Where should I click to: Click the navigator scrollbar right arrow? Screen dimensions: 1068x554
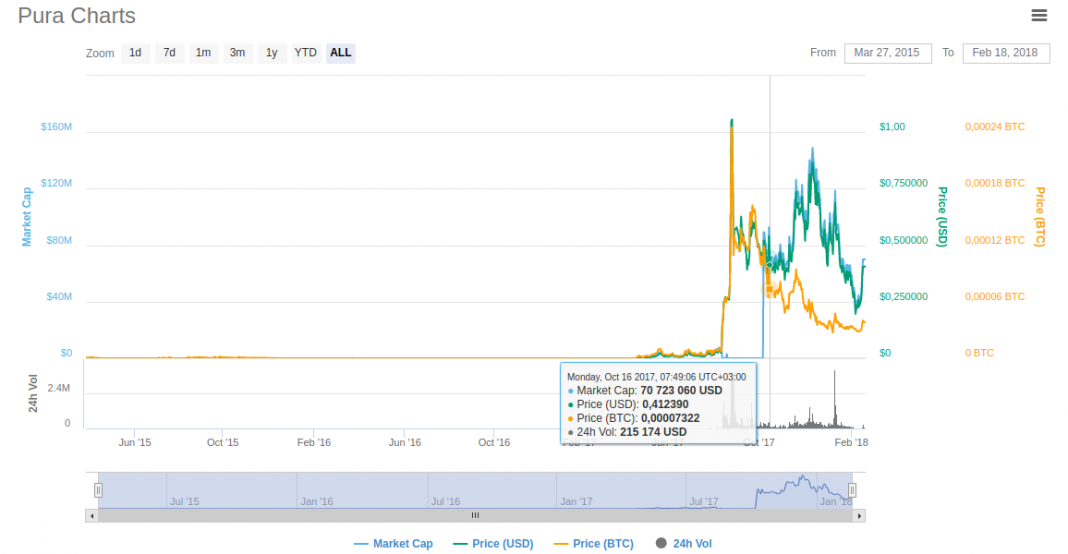click(x=860, y=516)
